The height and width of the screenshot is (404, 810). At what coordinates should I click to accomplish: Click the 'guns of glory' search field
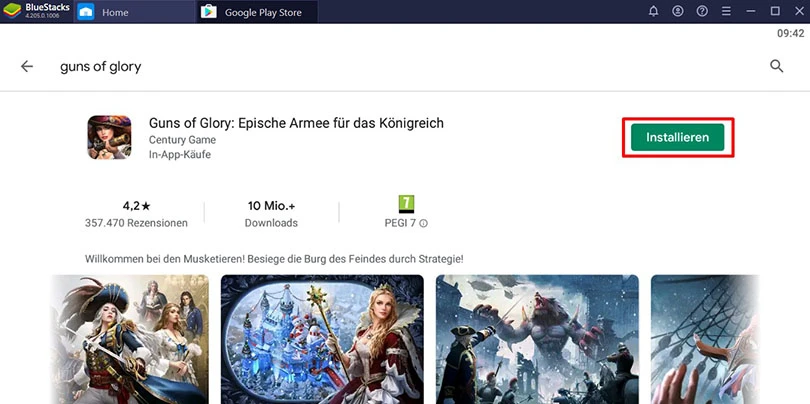point(101,67)
